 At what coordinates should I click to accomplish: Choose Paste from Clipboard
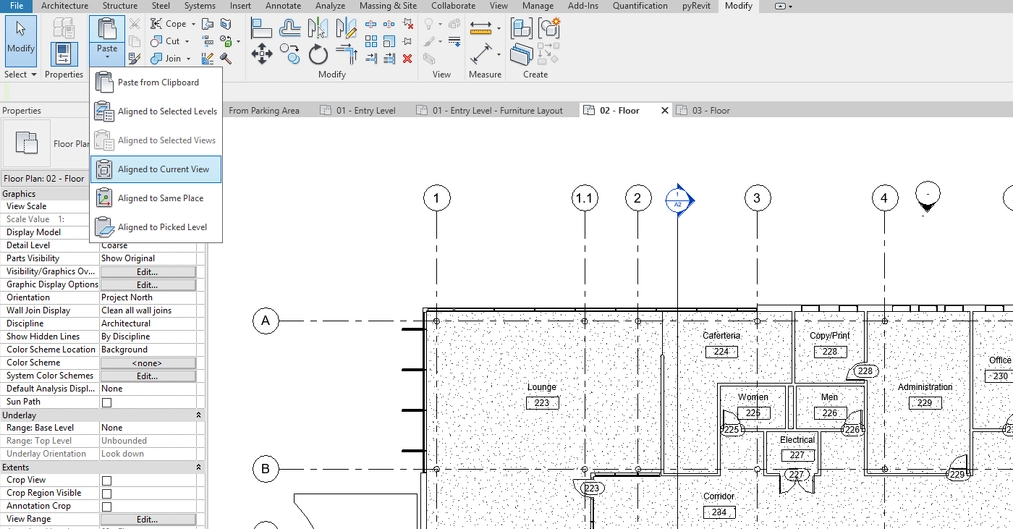coord(156,82)
